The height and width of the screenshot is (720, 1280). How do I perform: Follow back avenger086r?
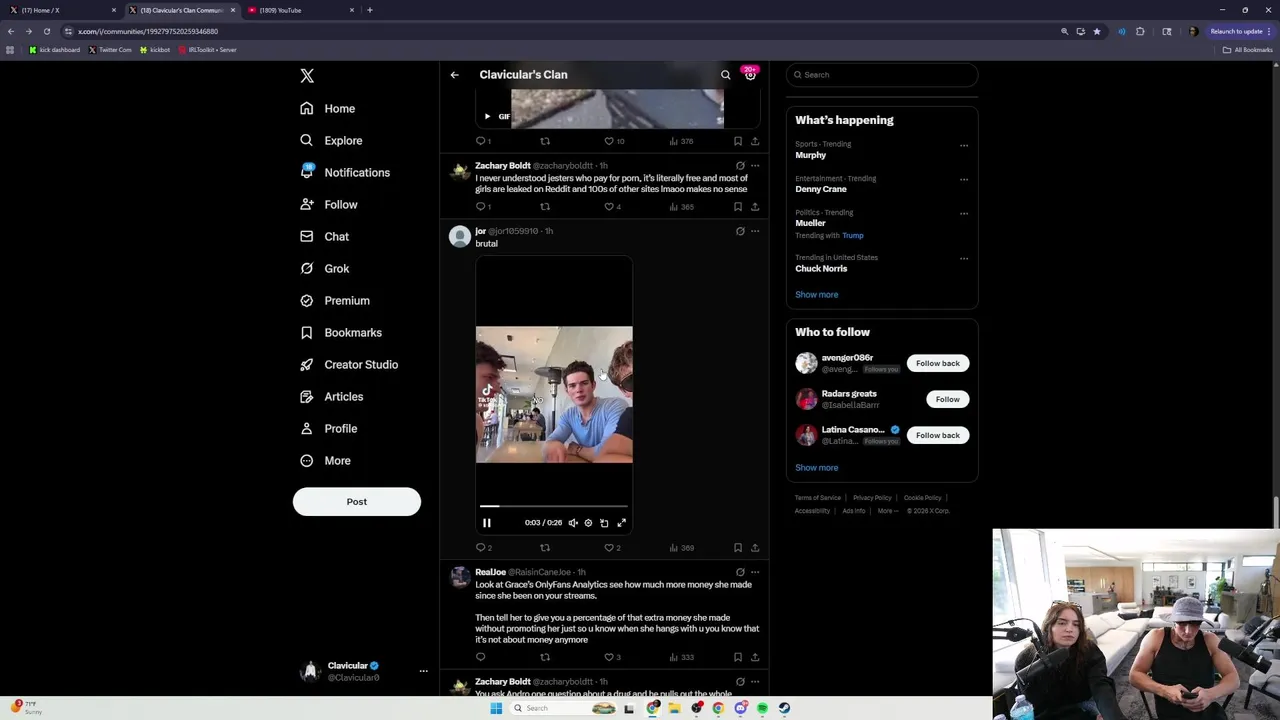pos(938,363)
